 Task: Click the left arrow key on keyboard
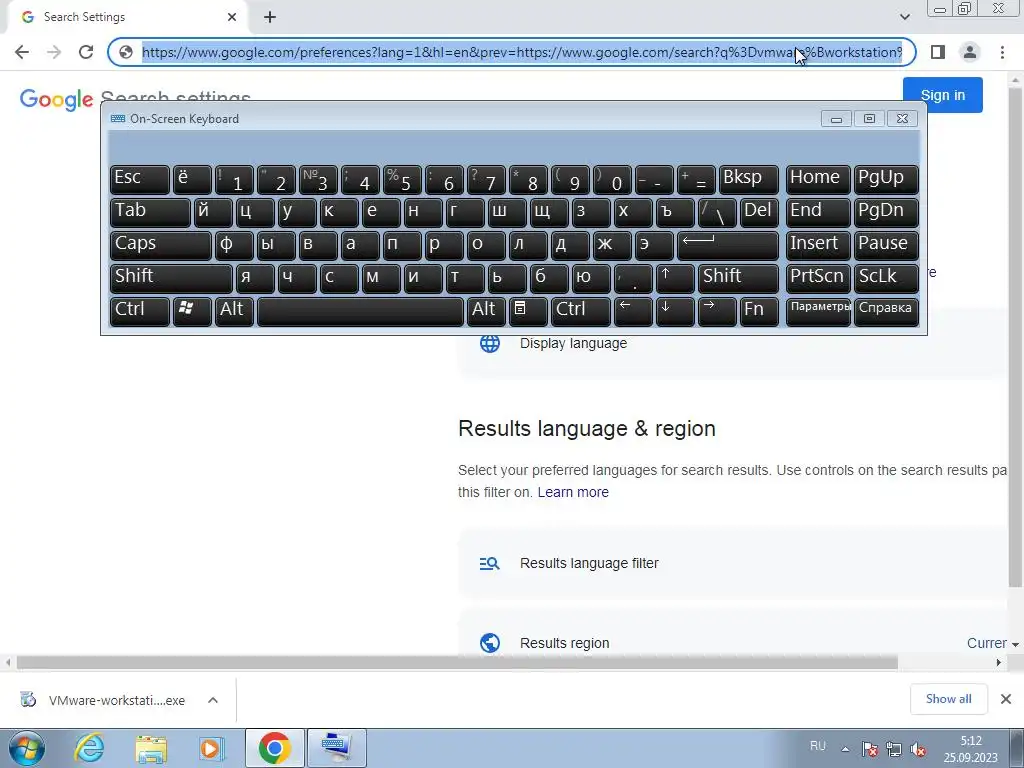633,312
